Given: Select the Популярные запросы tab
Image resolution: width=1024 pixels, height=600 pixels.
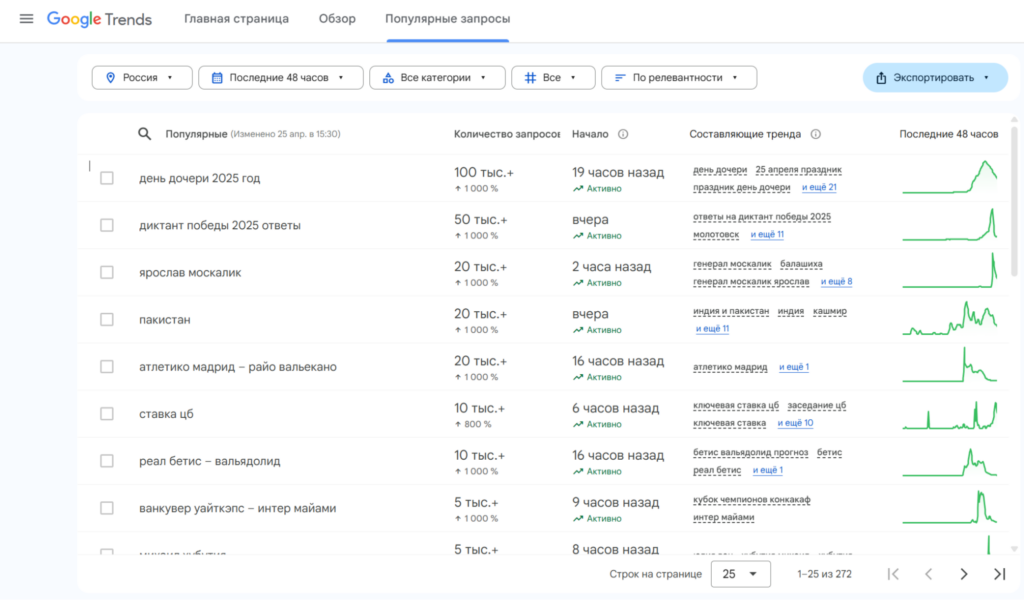Looking at the screenshot, I should coord(448,19).
